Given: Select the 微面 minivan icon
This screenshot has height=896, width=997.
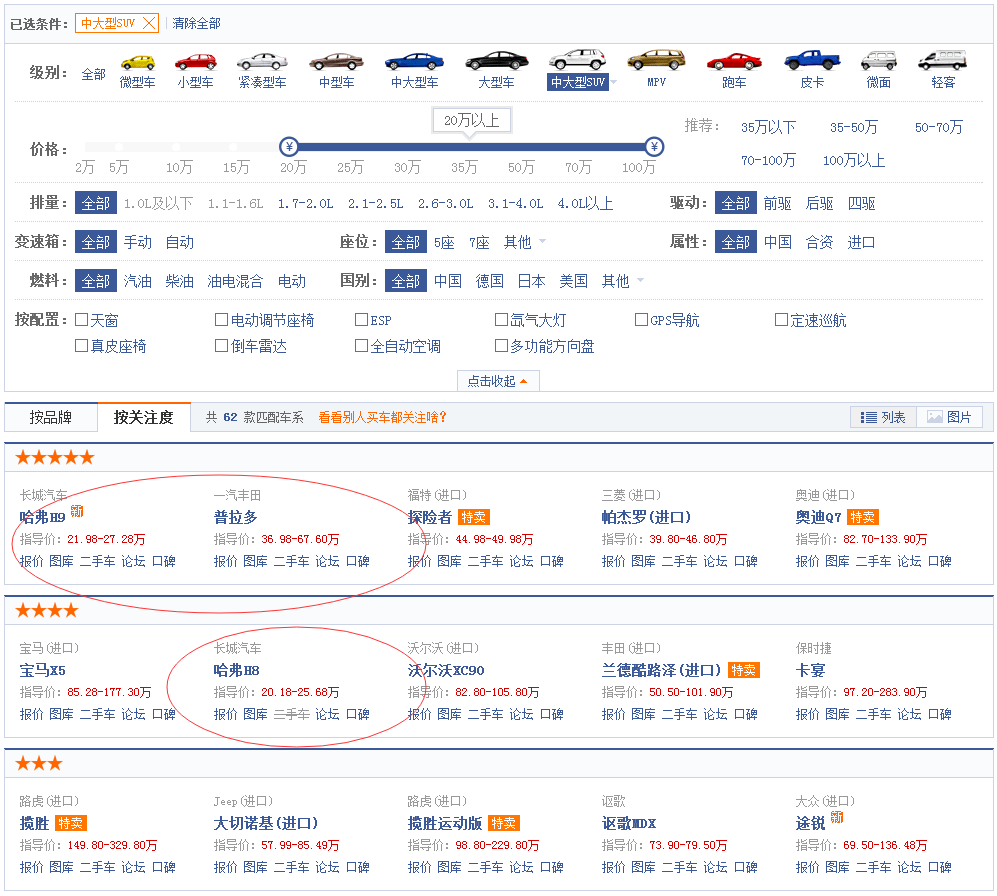Looking at the screenshot, I should coord(879,60).
